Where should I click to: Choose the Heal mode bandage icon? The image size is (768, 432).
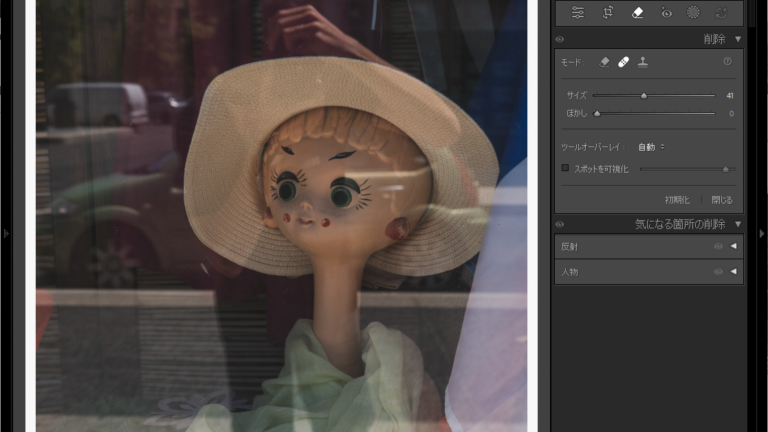click(x=624, y=62)
